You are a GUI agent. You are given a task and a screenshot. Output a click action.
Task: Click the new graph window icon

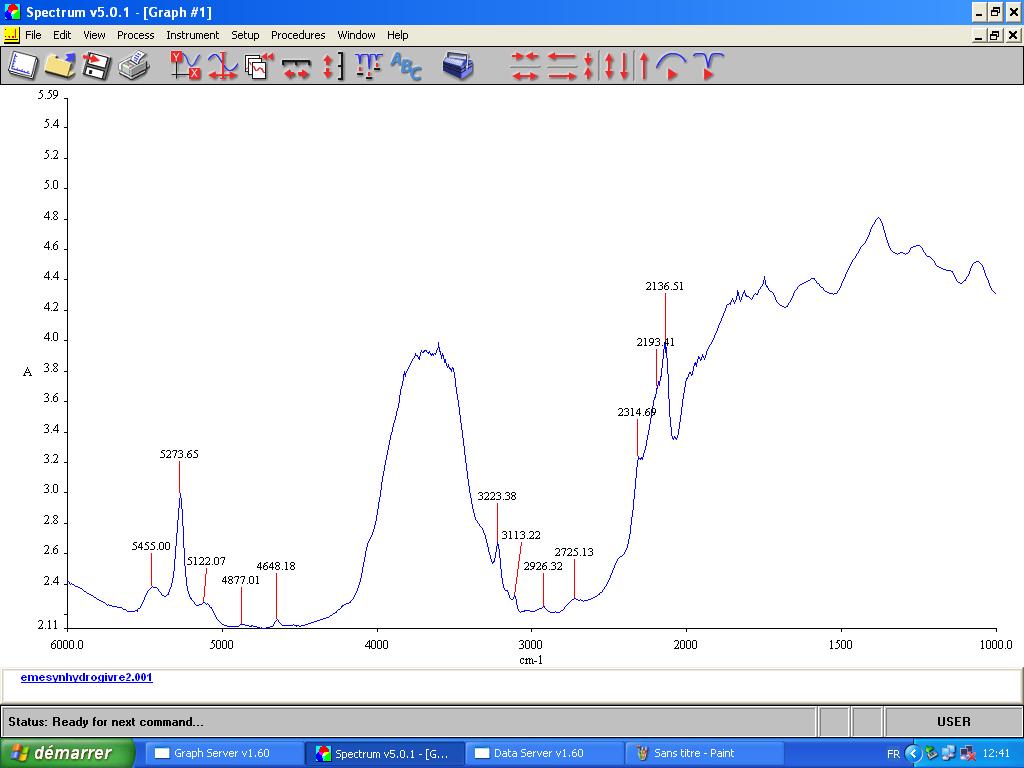coord(23,66)
